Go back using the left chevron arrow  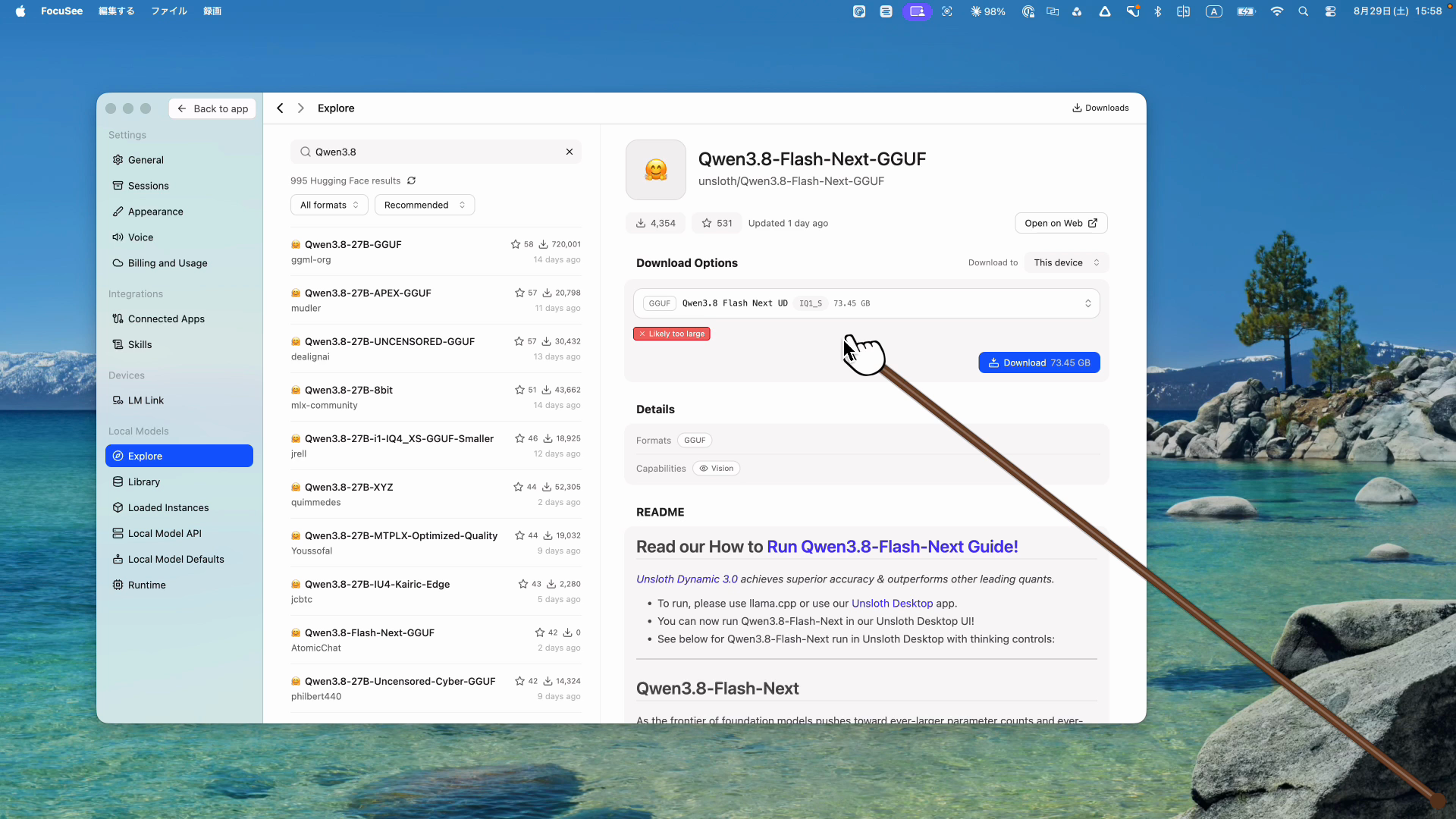pyautogui.click(x=280, y=108)
